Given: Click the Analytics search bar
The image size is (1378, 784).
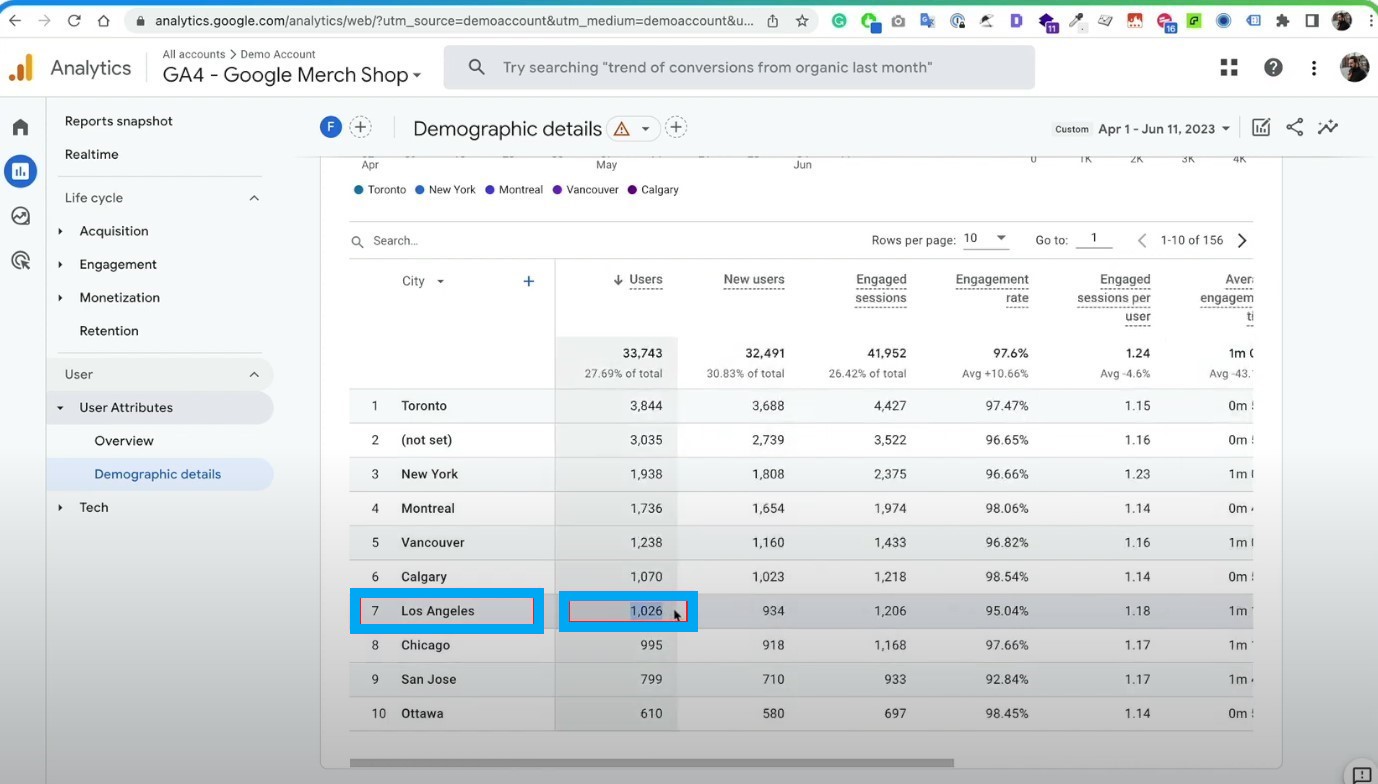Looking at the screenshot, I should 739,67.
